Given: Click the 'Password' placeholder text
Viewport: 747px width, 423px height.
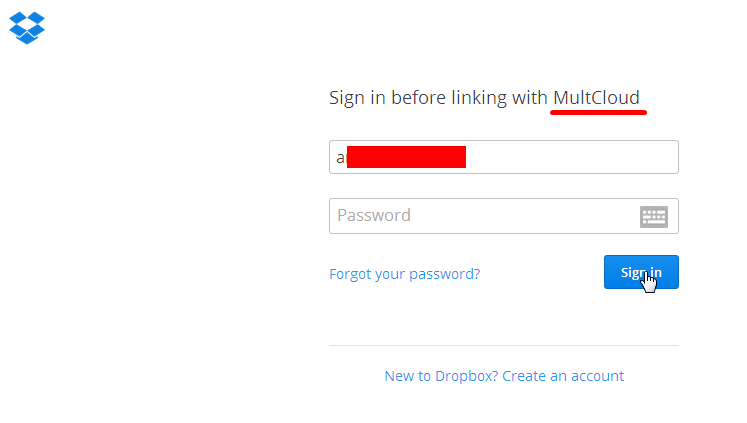Looking at the screenshot, I should point(374,215).
